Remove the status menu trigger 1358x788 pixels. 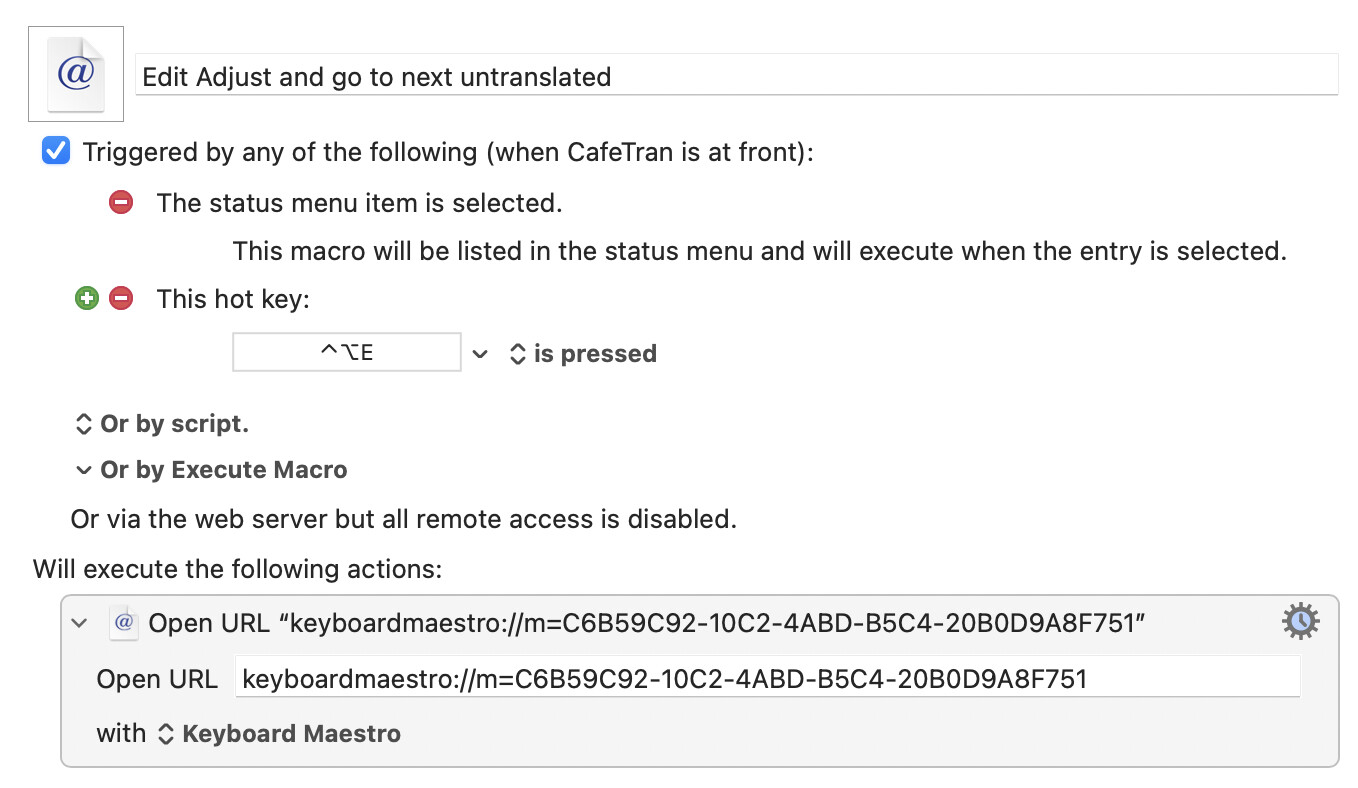(x=121, y=203)
